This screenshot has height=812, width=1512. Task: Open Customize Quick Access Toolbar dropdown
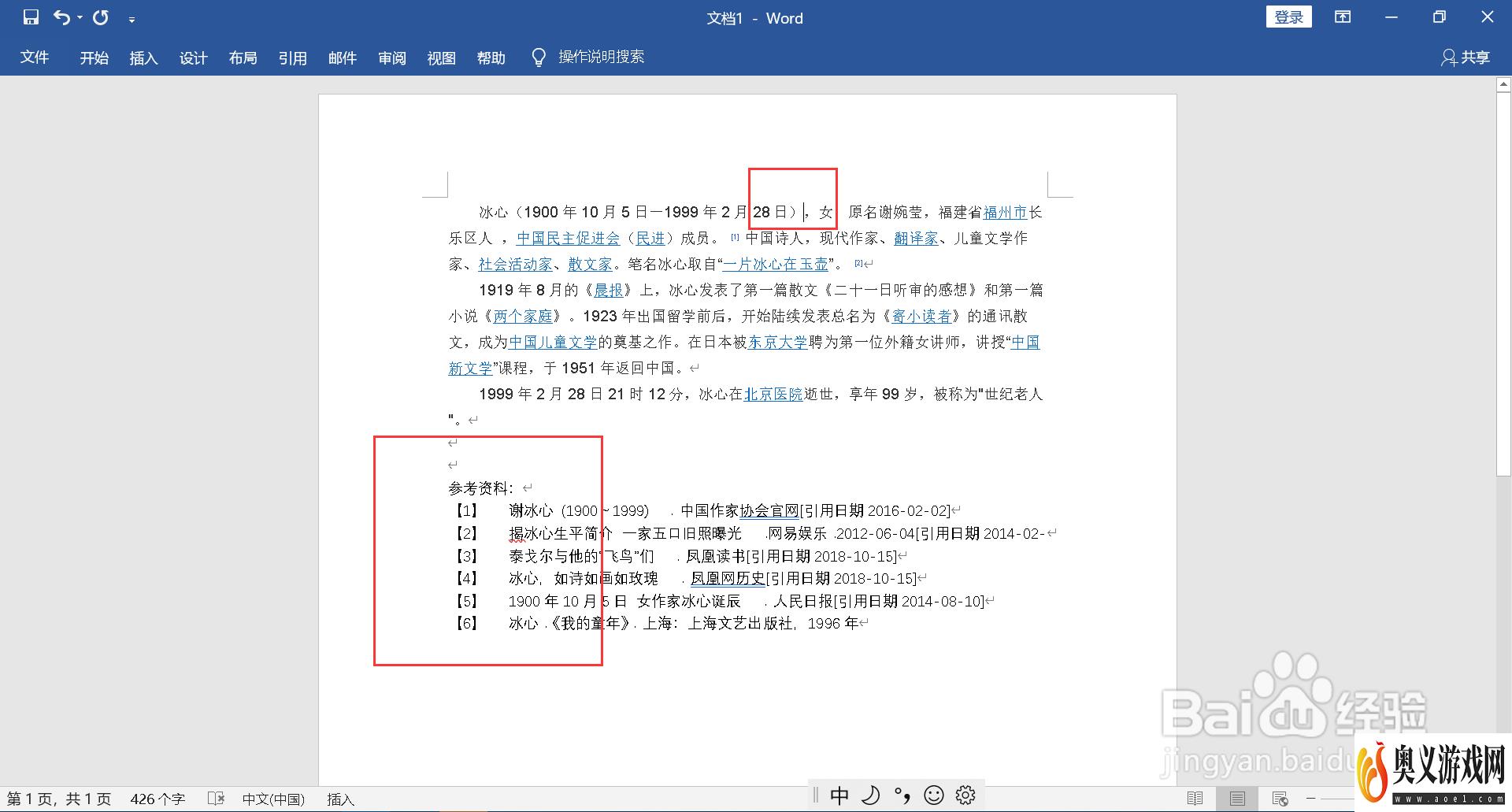click(x=132, y=19)
